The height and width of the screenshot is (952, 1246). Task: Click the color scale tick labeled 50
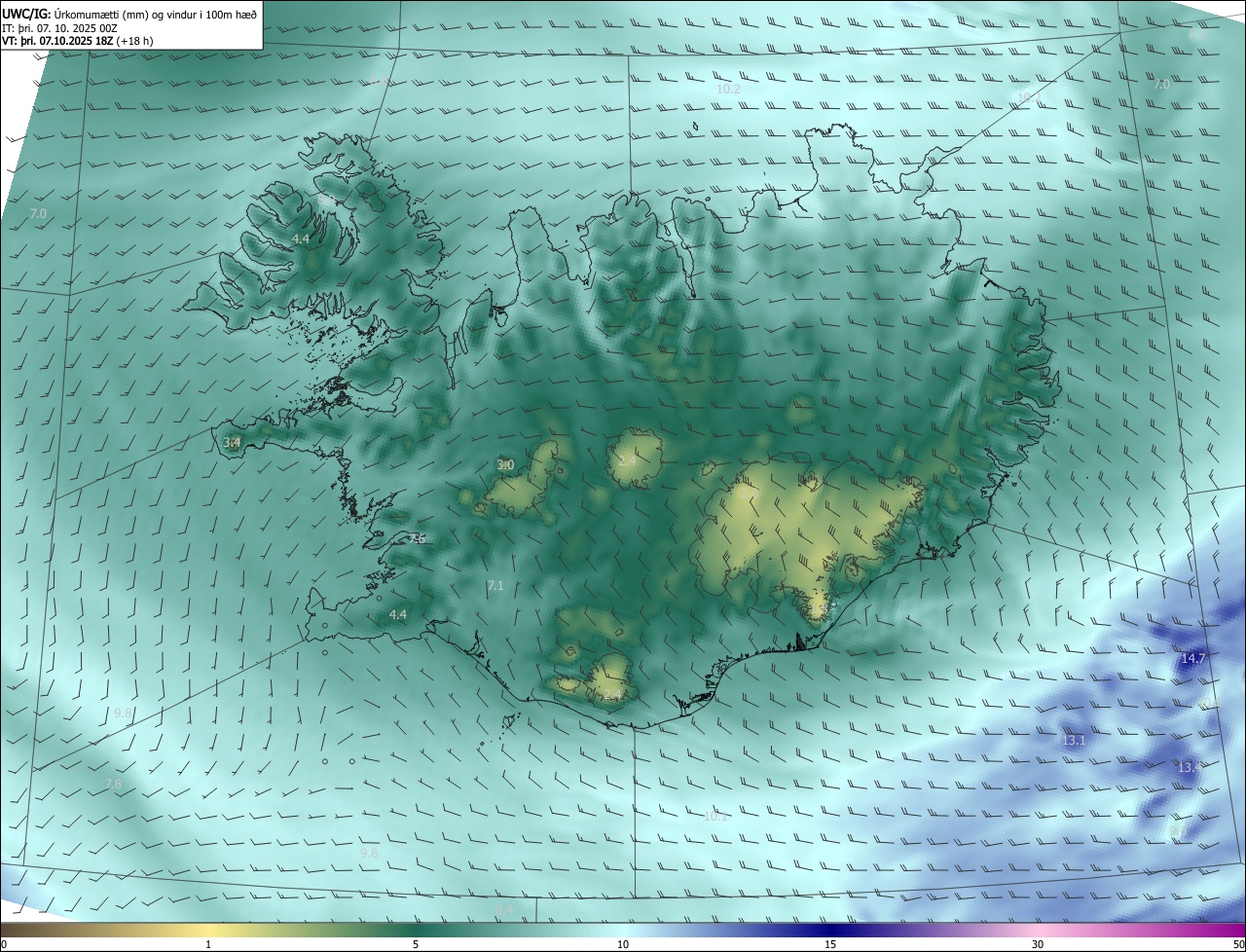coord(1238,945)
